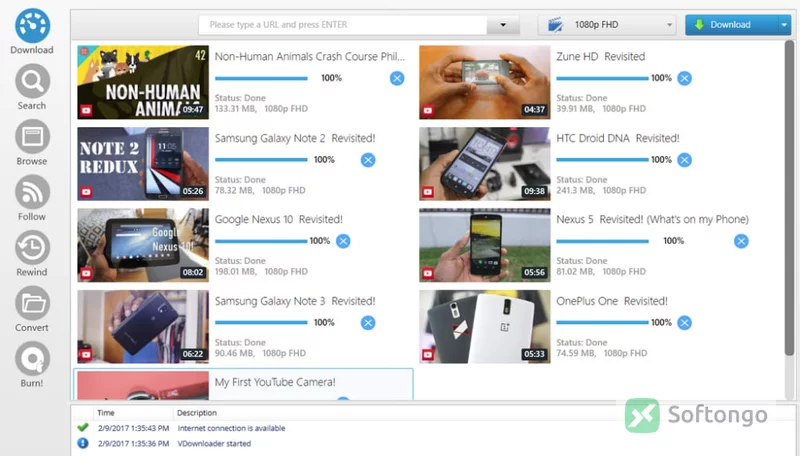Open the HTC Droid DNA video thumbnail

click(485, 164)
